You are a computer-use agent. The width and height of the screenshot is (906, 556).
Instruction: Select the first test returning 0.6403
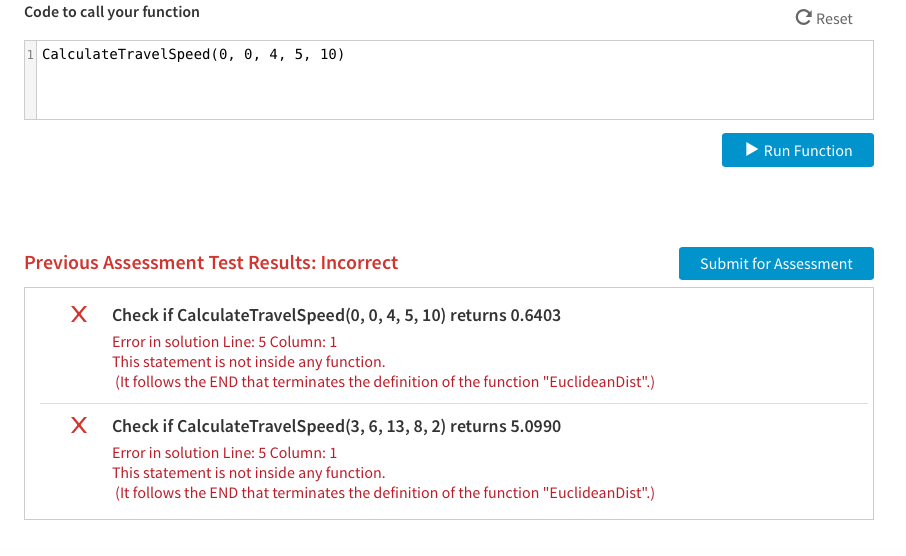[336, 316]
